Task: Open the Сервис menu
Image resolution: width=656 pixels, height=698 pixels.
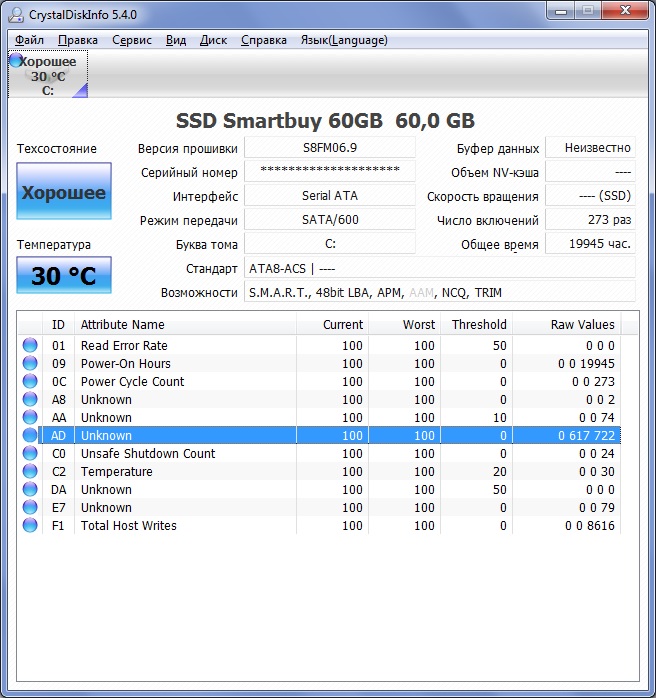Action: [x=132, y=40]
